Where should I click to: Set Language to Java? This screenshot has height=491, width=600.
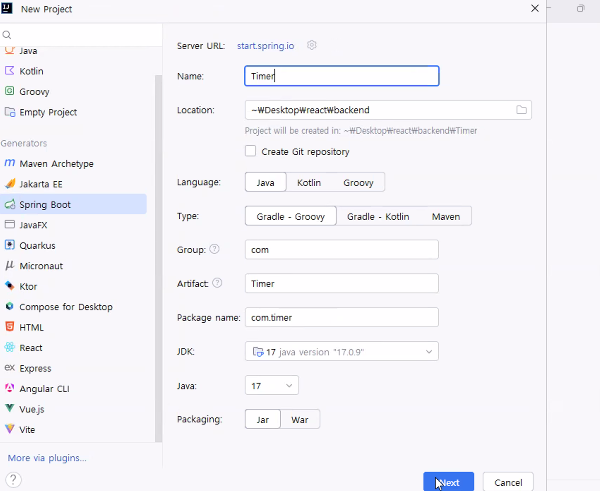click(265, 183)
